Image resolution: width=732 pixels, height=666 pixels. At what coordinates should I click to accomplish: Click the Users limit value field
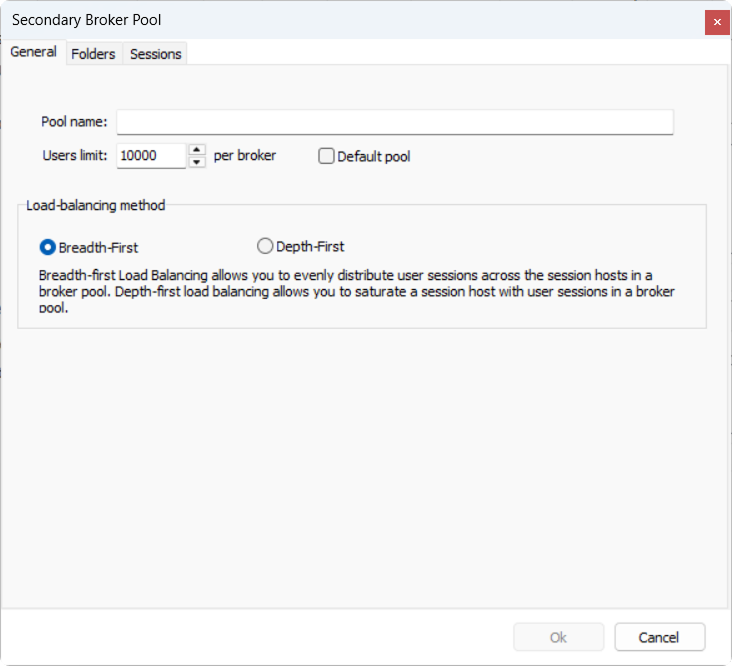tap(151, 155)
